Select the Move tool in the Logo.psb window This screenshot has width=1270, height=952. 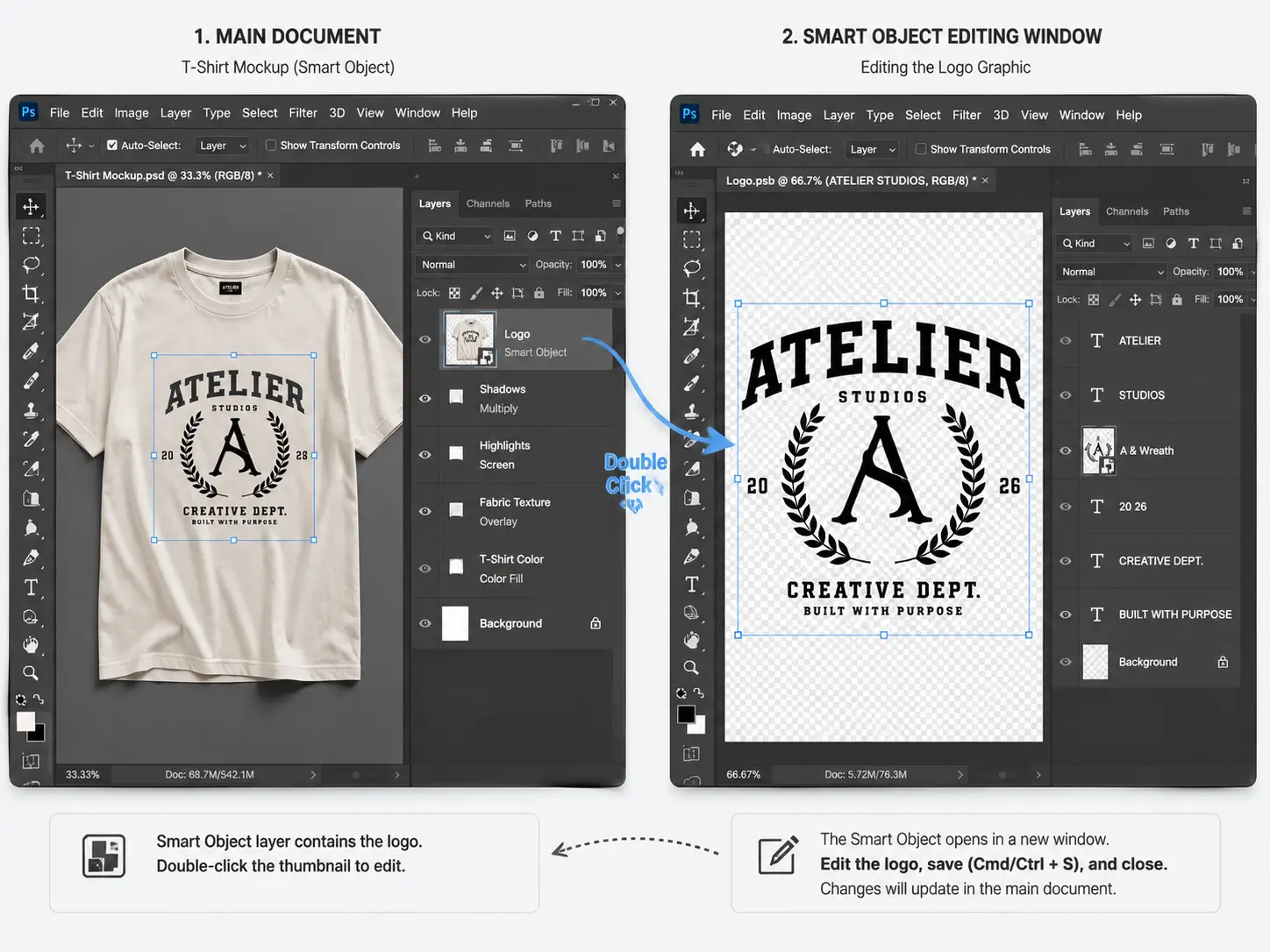pyautogui.click(x=692, y=210)
